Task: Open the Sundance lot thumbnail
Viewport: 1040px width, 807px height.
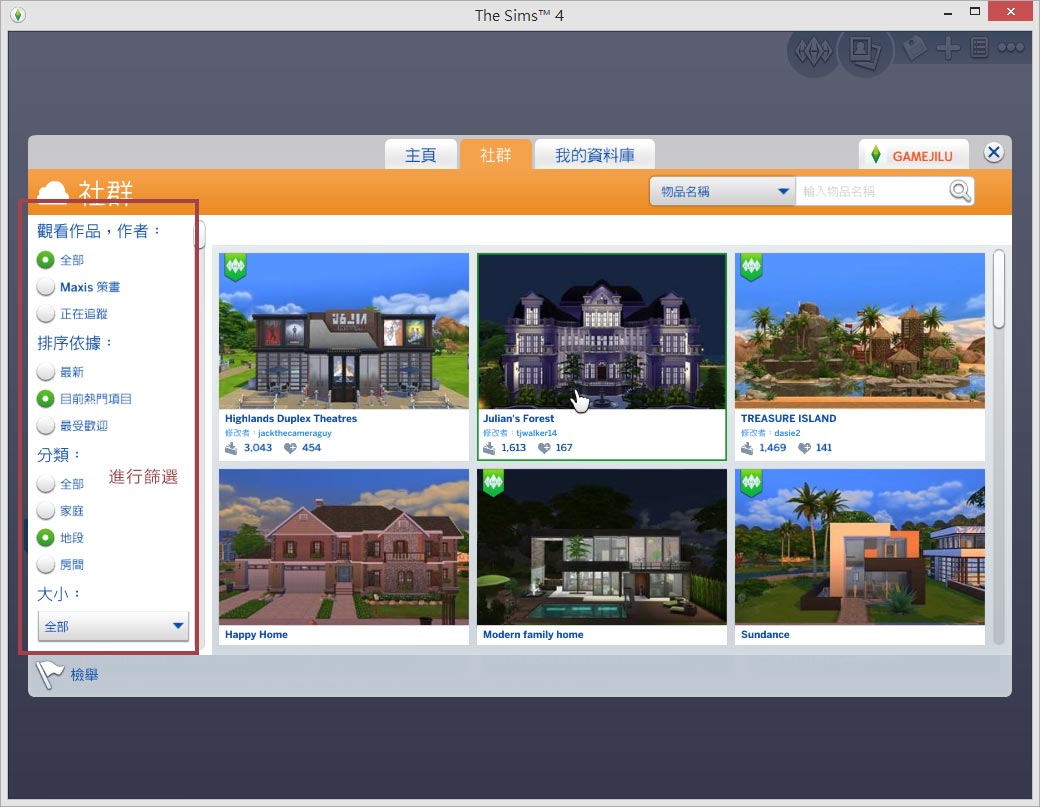Action: tap(860, 547)
